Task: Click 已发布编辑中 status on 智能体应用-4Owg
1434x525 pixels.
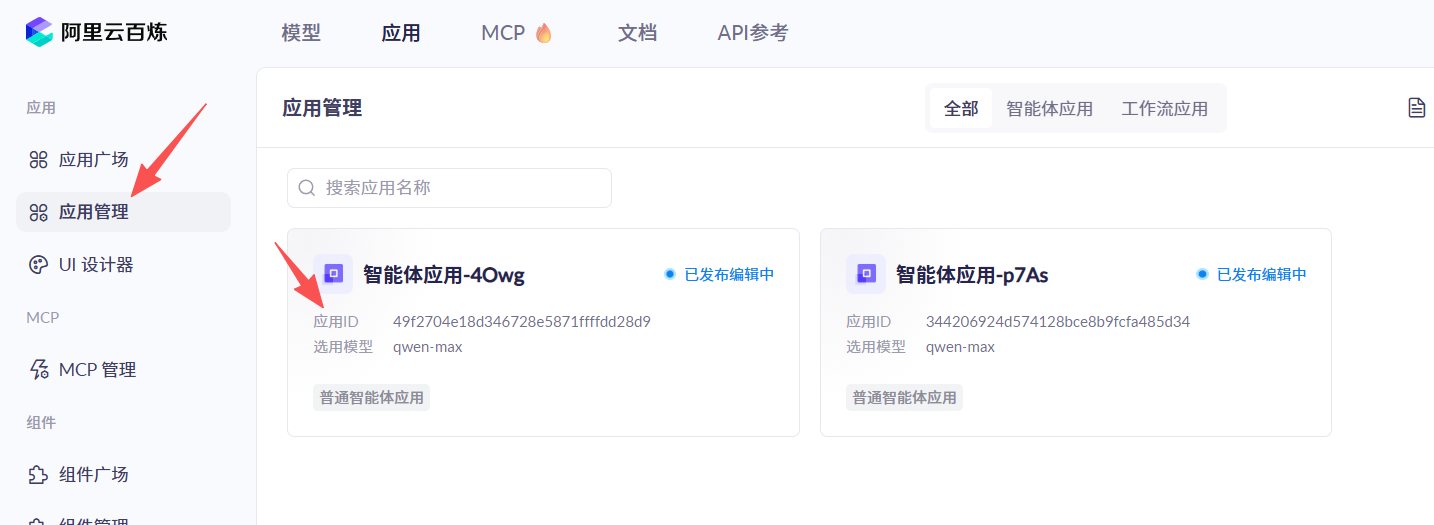Action: [720, 274]
